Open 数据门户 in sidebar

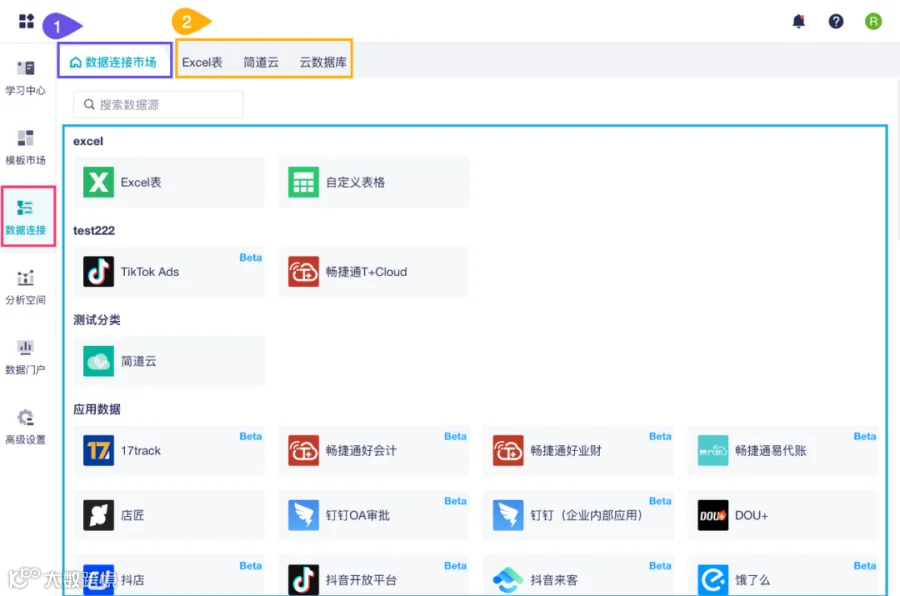coord(25,357)
